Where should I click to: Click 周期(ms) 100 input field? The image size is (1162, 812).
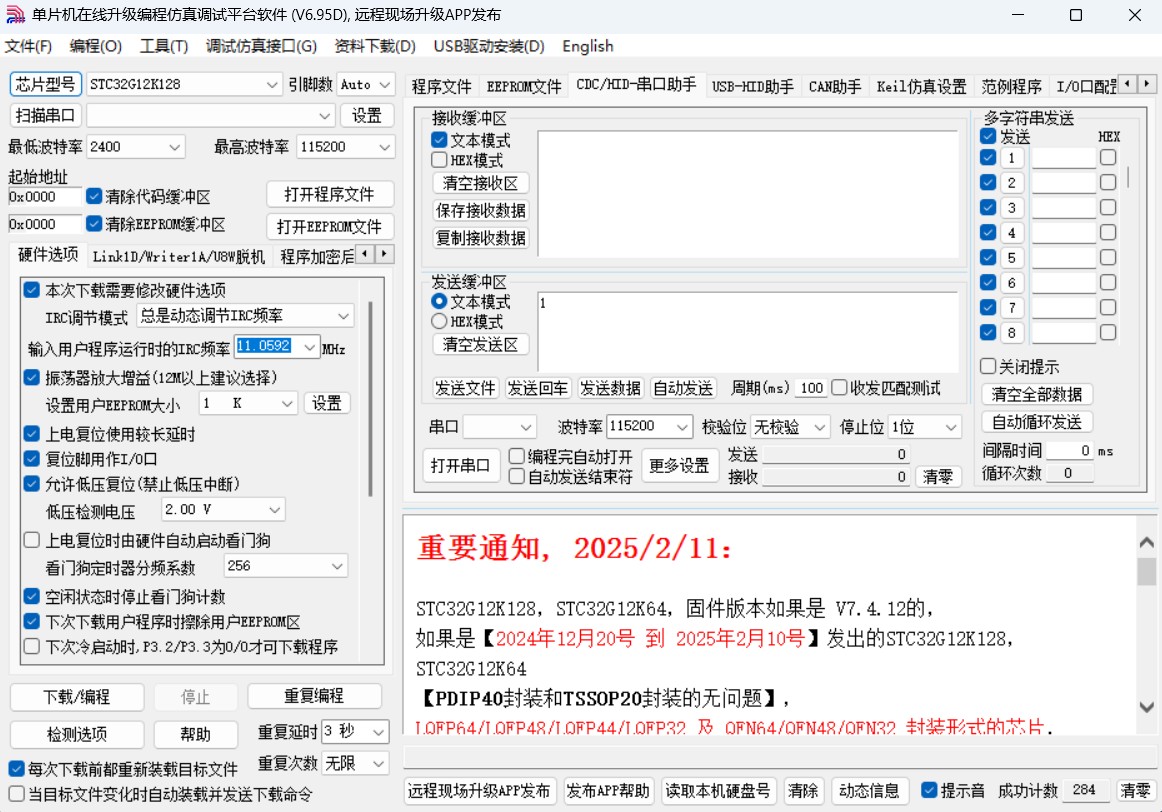(811, 388)
